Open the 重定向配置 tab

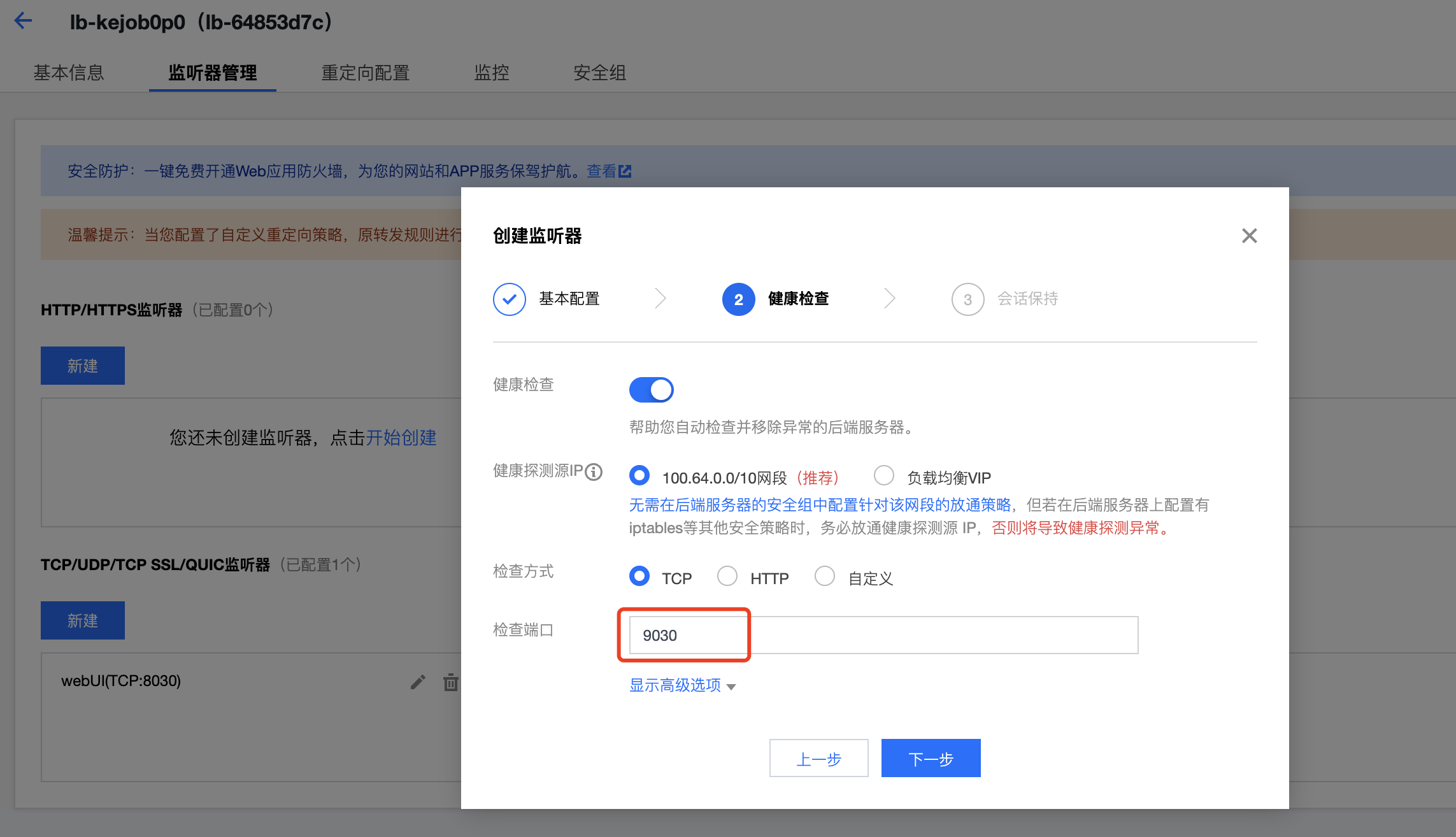click(x=366, y=73)
